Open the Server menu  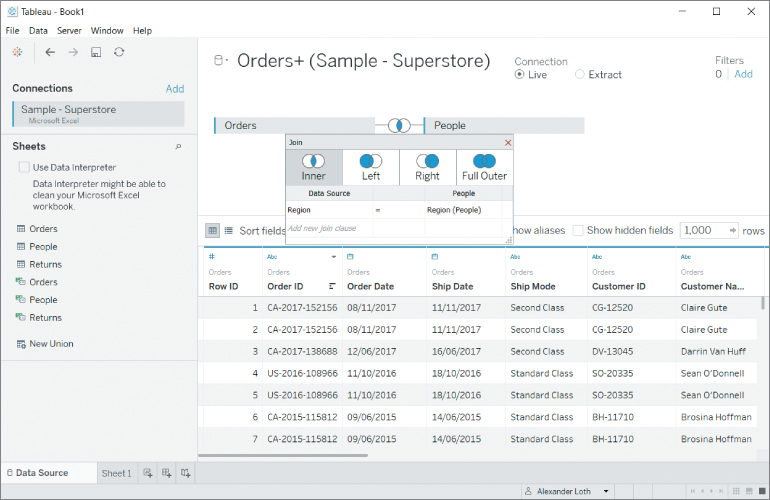69,30
